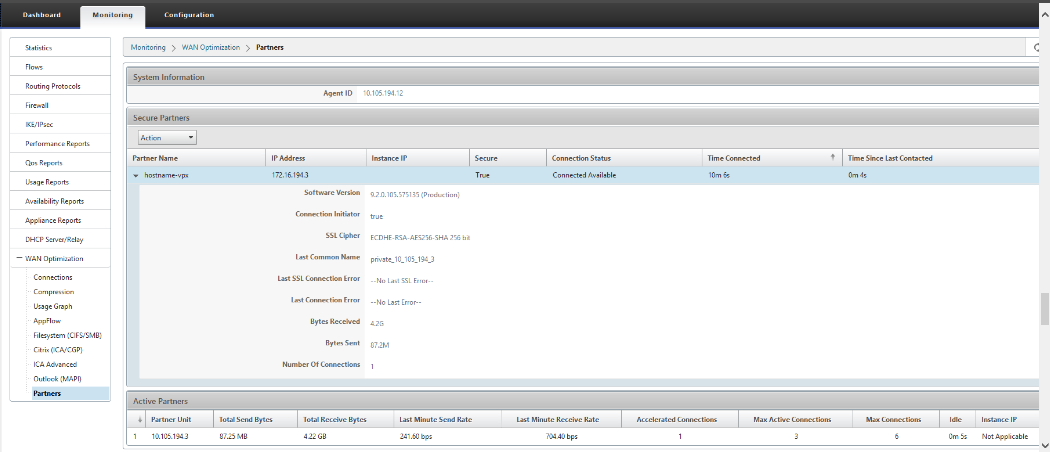Image resolution: width=1050 pixels, height=452 pixels.
Task: Select the Usage Graph item
Action: [x=53, y=306]
